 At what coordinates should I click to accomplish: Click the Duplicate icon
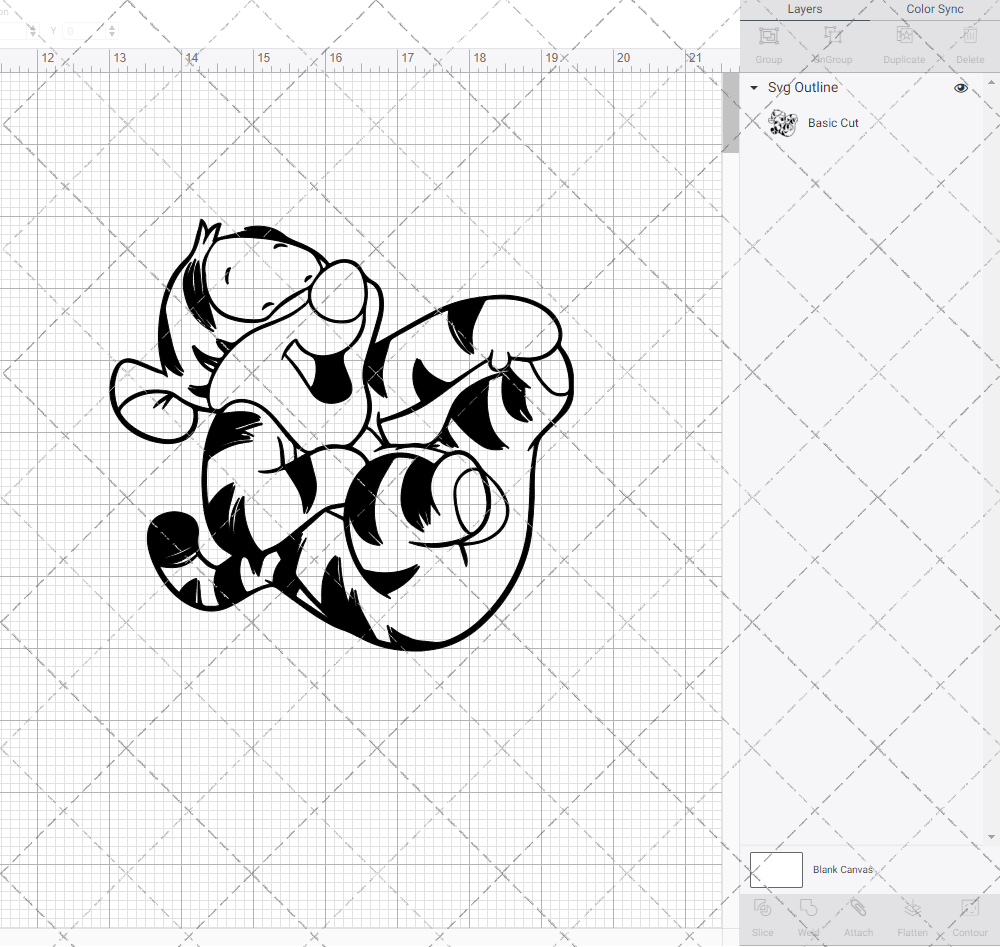pos(904,36)
